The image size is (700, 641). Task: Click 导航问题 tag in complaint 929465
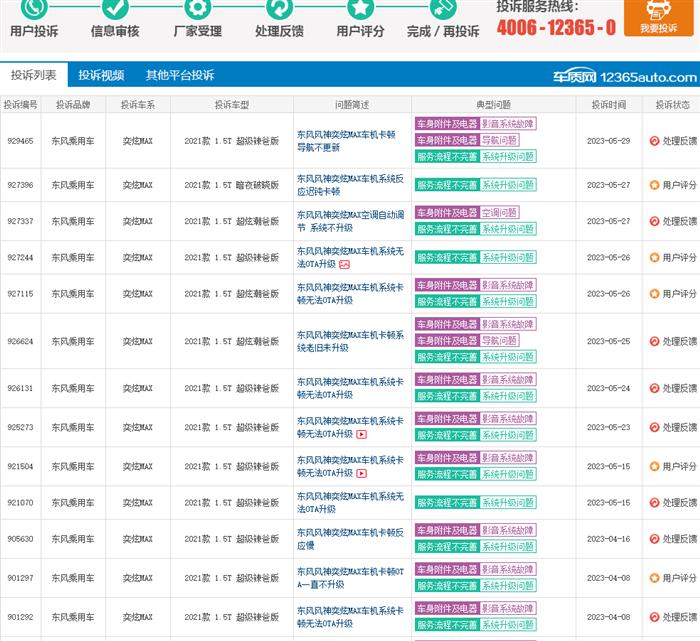coord(500,140)
